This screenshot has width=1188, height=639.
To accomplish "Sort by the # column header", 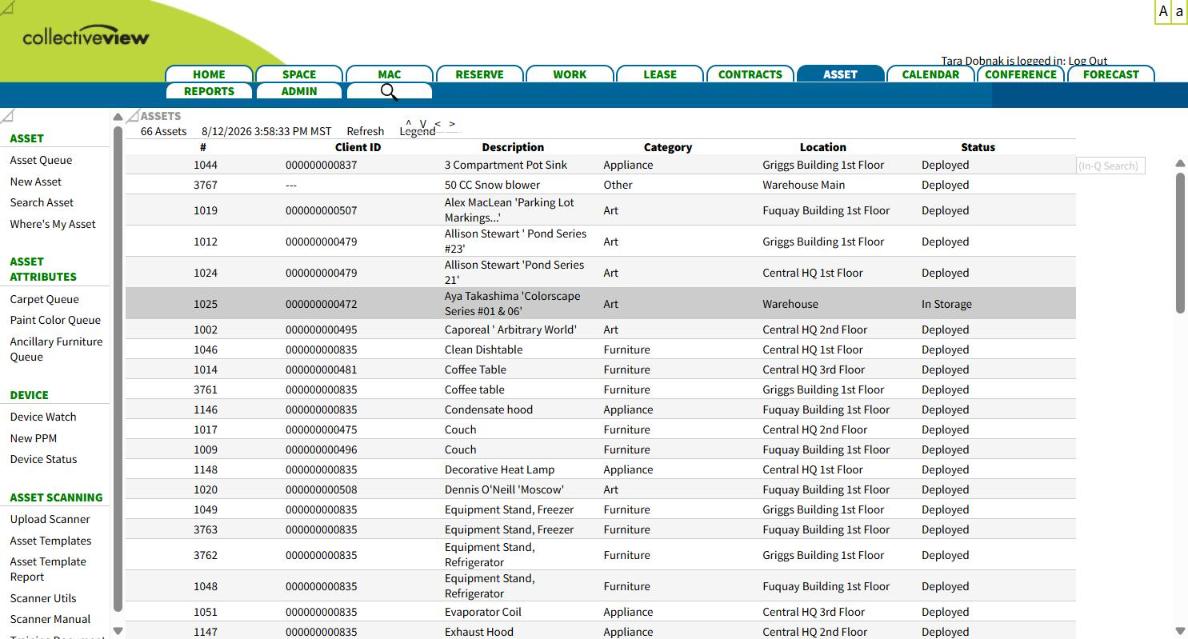I will [x=203, y=147].
